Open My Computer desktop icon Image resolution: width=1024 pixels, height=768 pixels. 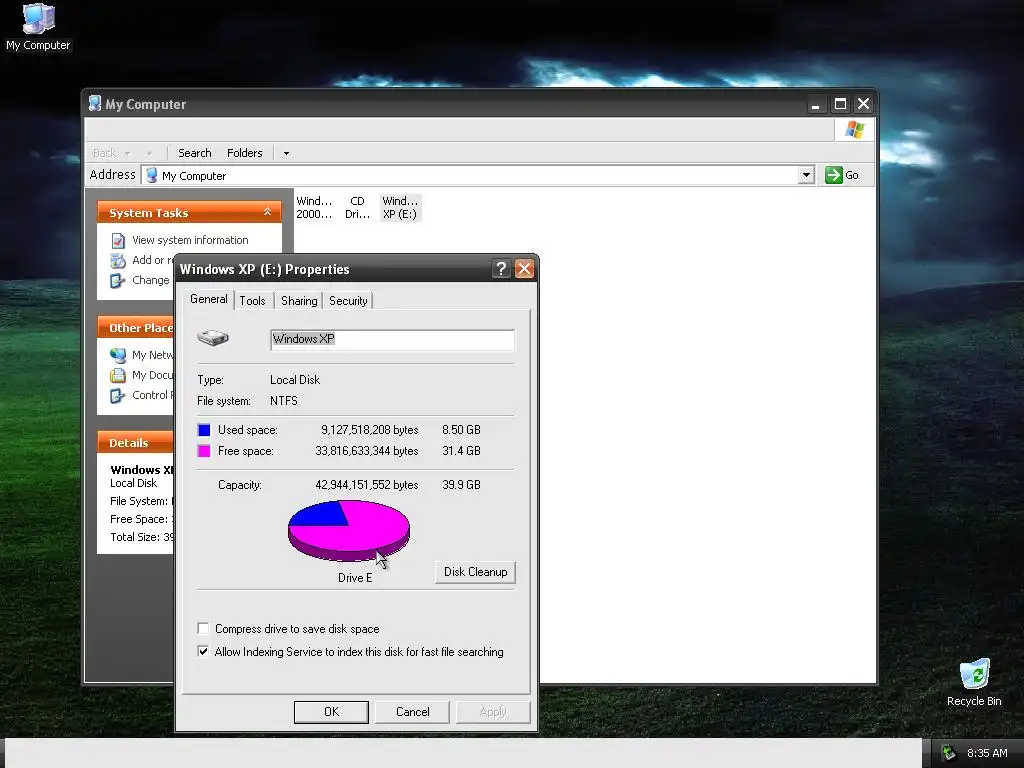coord(38,26)
